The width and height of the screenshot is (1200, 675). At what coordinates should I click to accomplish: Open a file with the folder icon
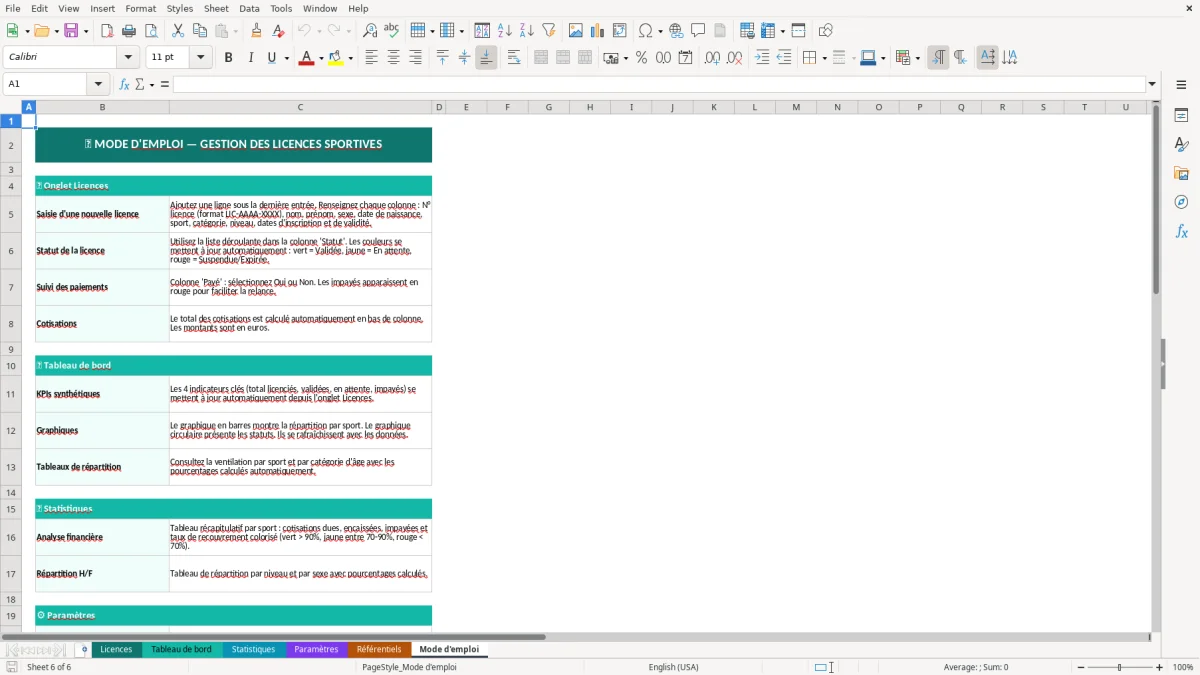tap(40, 31)
